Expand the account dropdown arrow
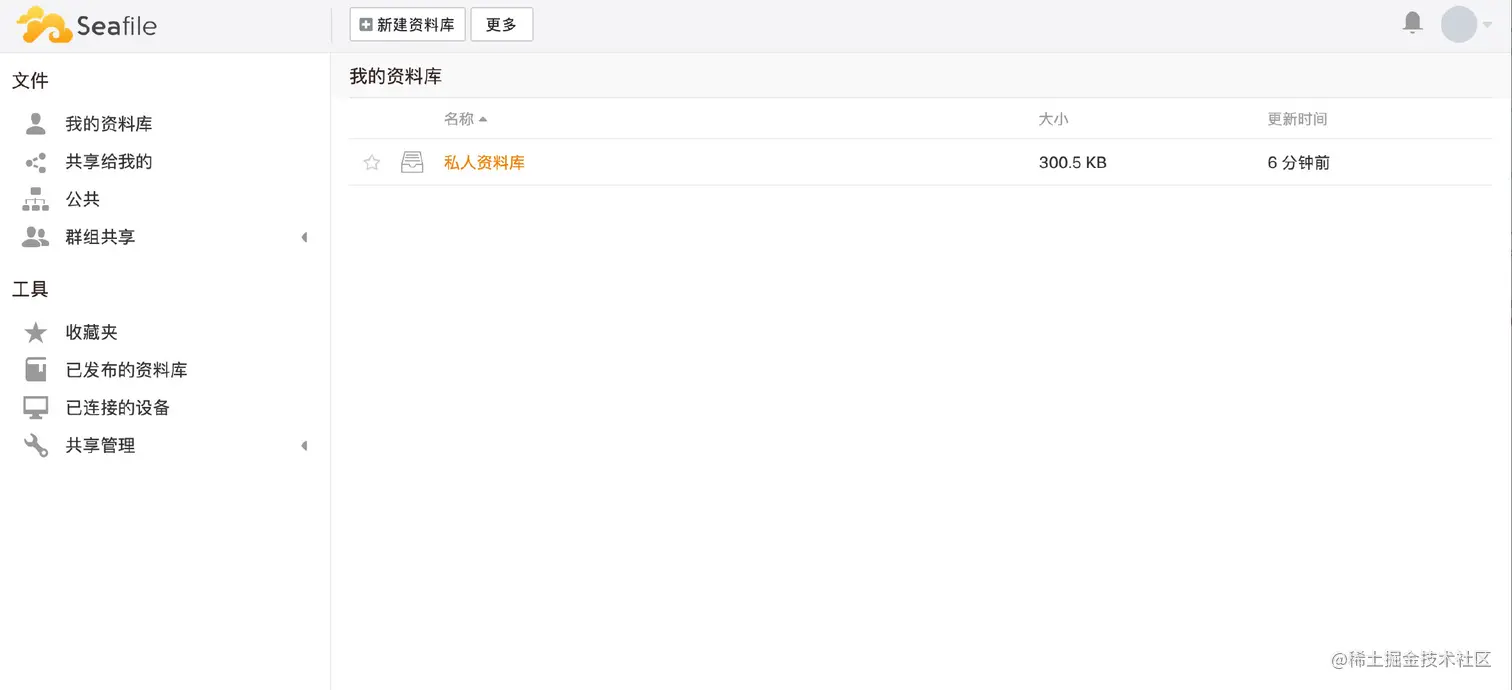1512x690 pixels. pyautogui.click(x=1487, y=25)
